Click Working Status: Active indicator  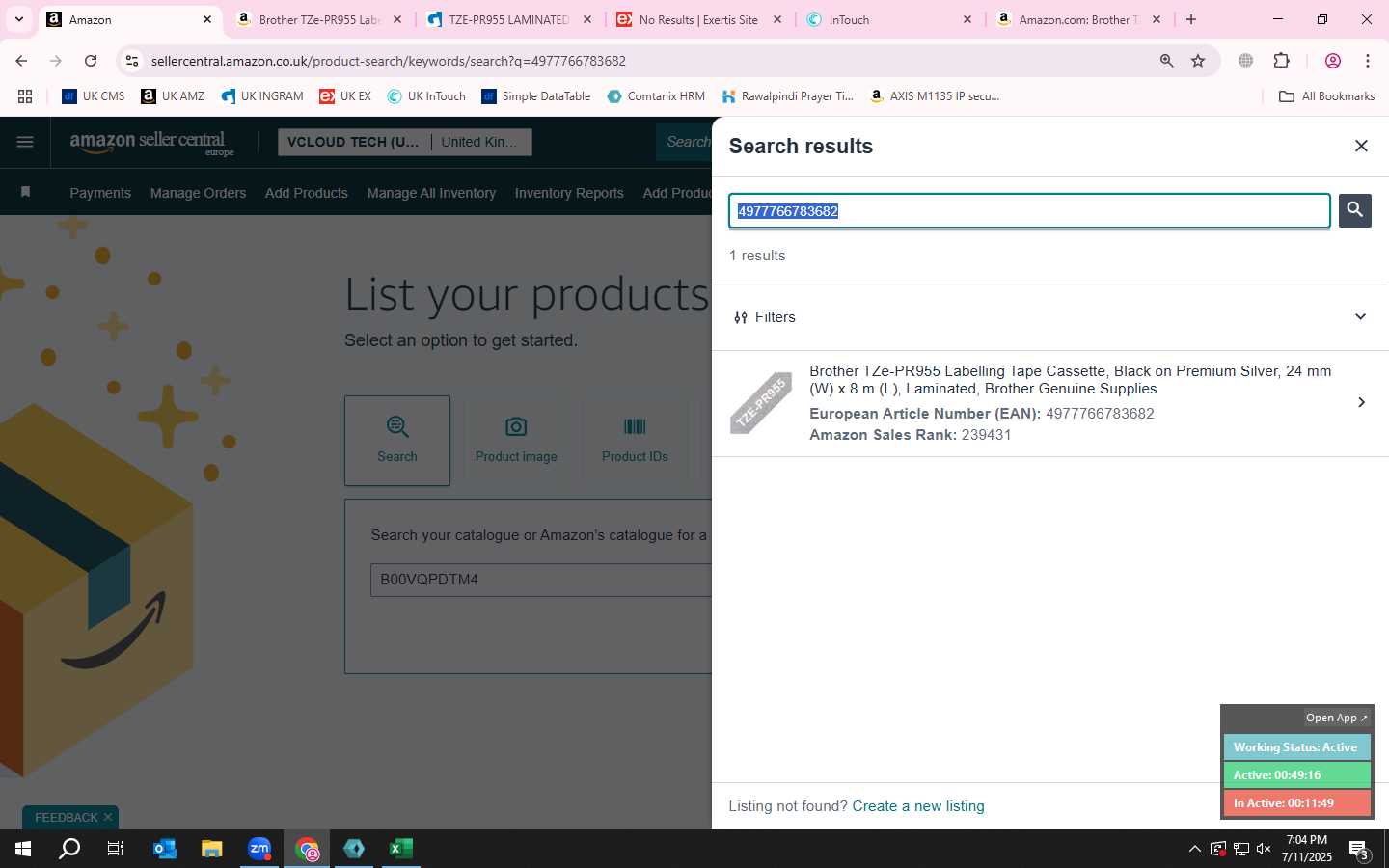1296,747
